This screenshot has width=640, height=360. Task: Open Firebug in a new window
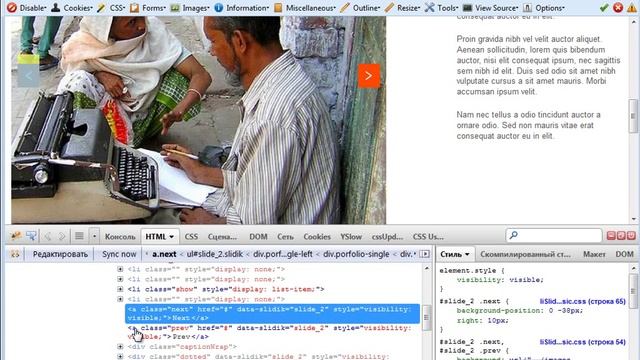pyautogui.click(x=621, y=236)
